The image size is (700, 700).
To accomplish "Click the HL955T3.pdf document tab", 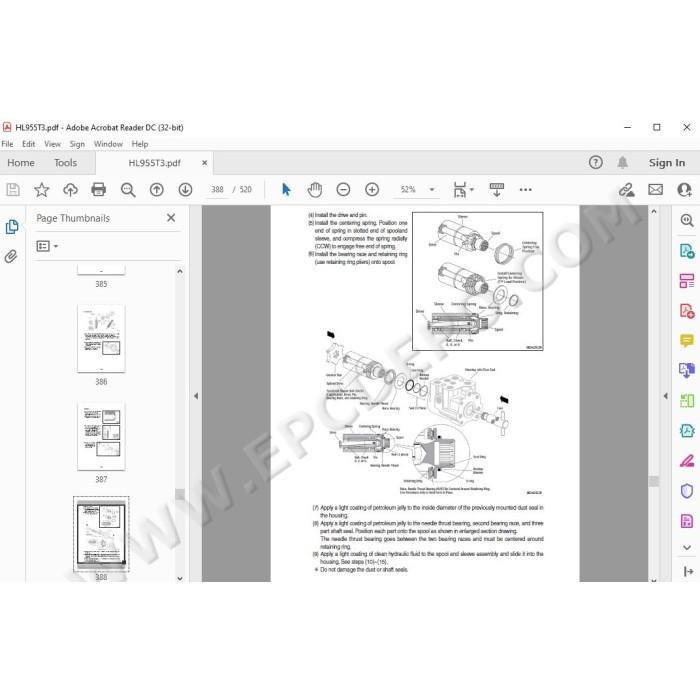I will point(154,162).
